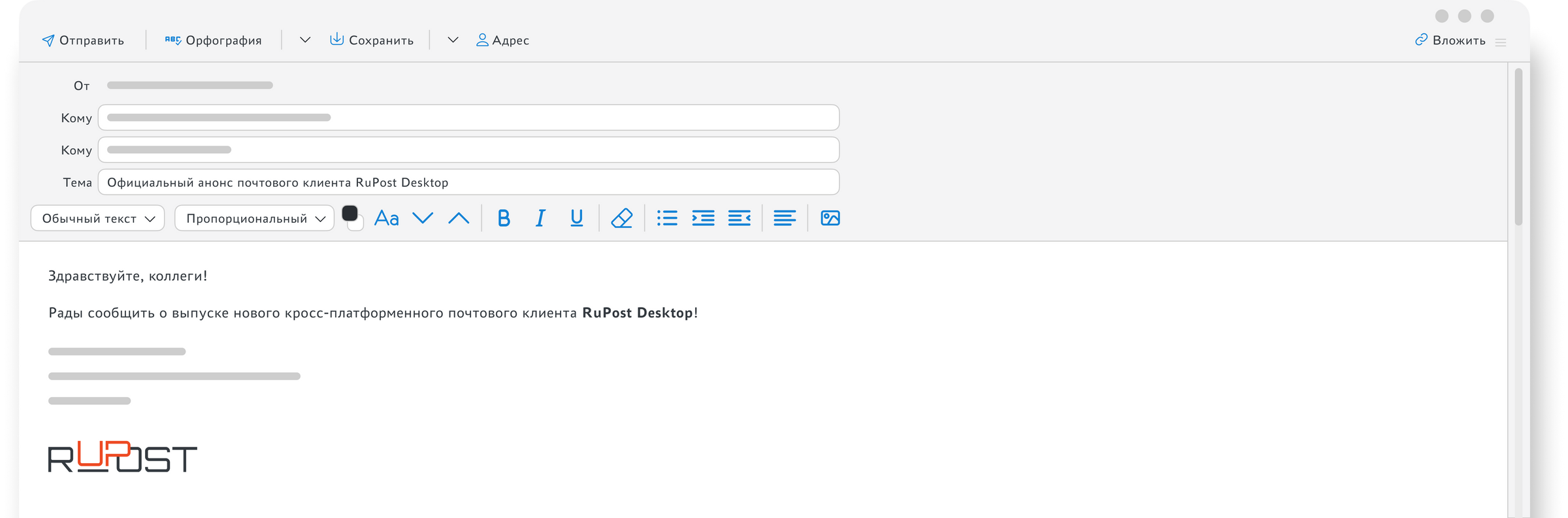1568x518 pixels.
Task: Click the second Кому recipient field
Action: tap(468, 150)
